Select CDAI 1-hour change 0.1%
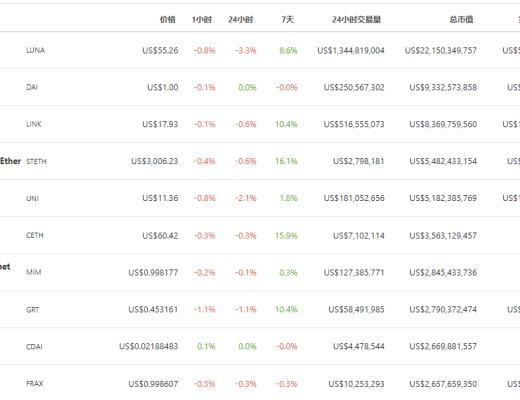 [206, 346]
